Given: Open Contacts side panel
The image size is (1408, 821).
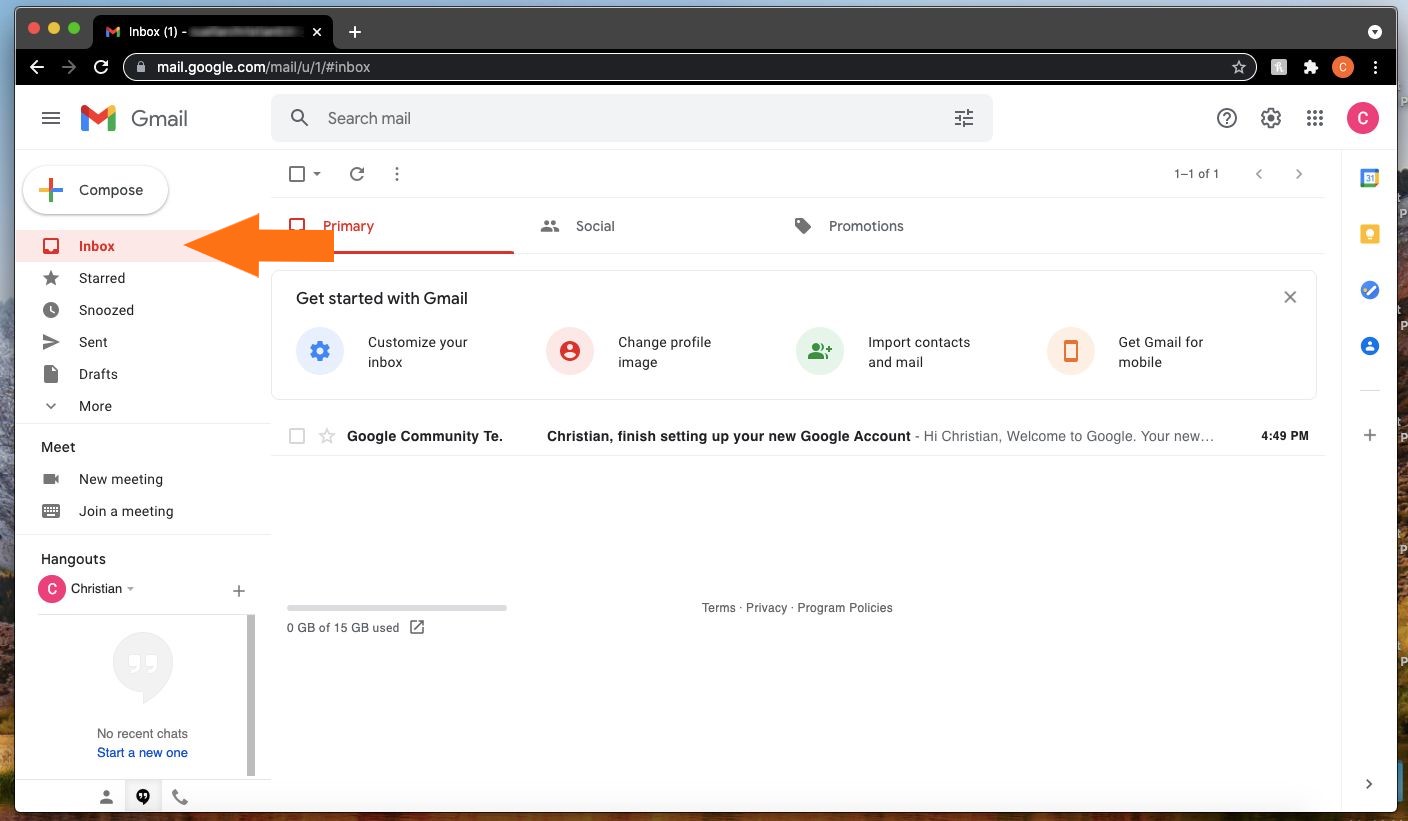Looking at the screenshot, I should [1370, 346].
